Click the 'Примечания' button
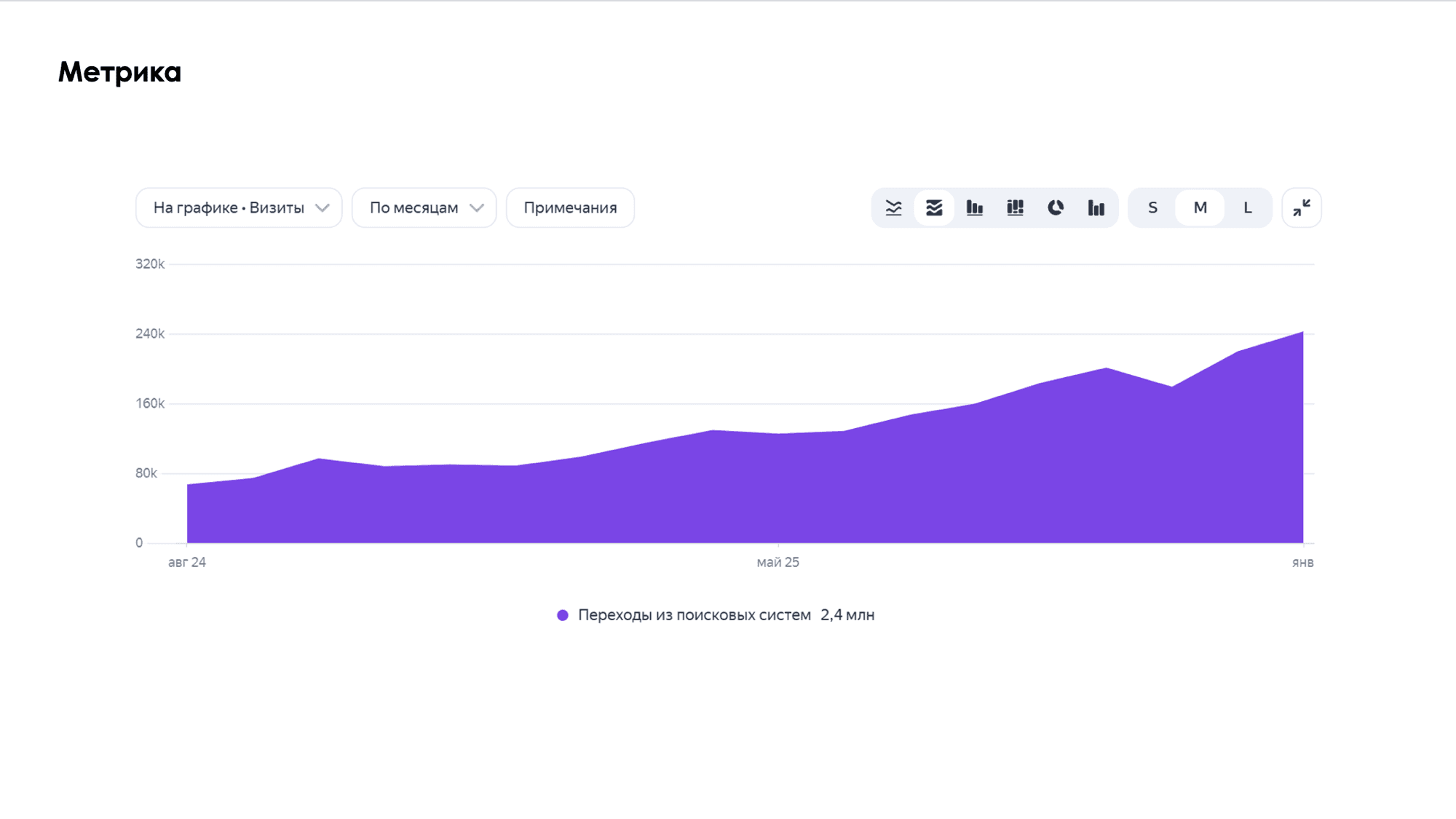Viewport: 1456px width, 819px height. click(570, 208)
